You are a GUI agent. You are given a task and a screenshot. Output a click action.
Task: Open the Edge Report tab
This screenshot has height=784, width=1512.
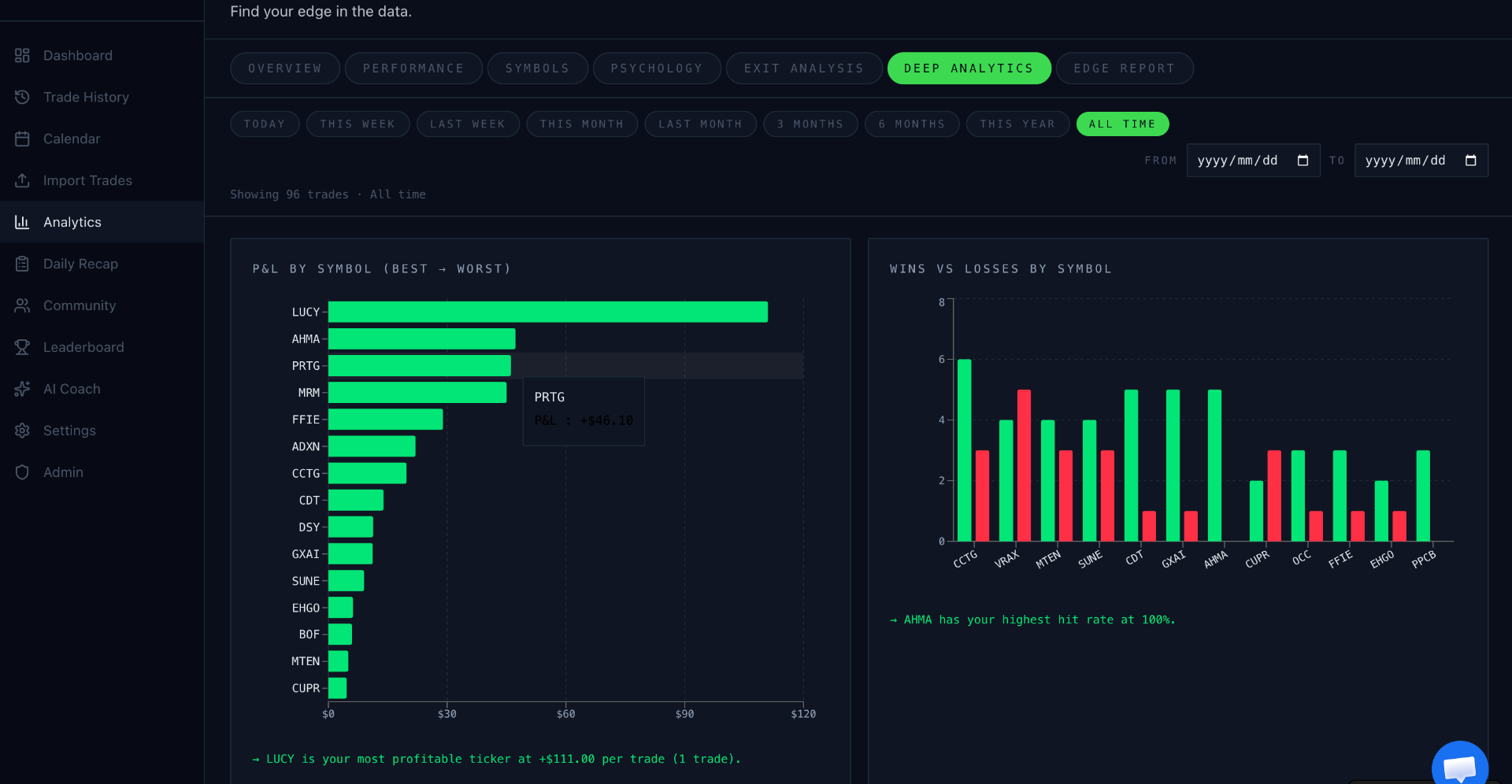tap(1125, 68)
